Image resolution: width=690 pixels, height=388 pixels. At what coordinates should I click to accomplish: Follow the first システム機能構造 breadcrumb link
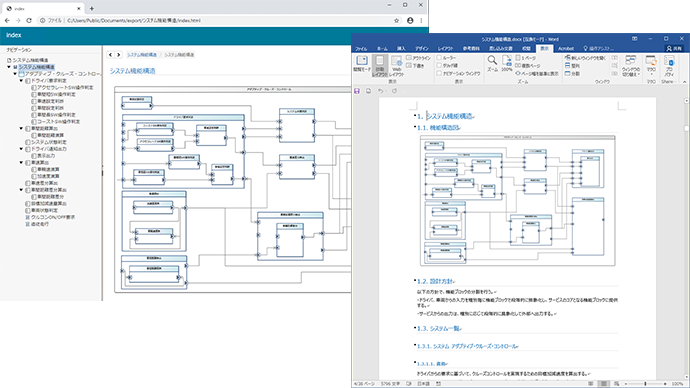[142, 55]
